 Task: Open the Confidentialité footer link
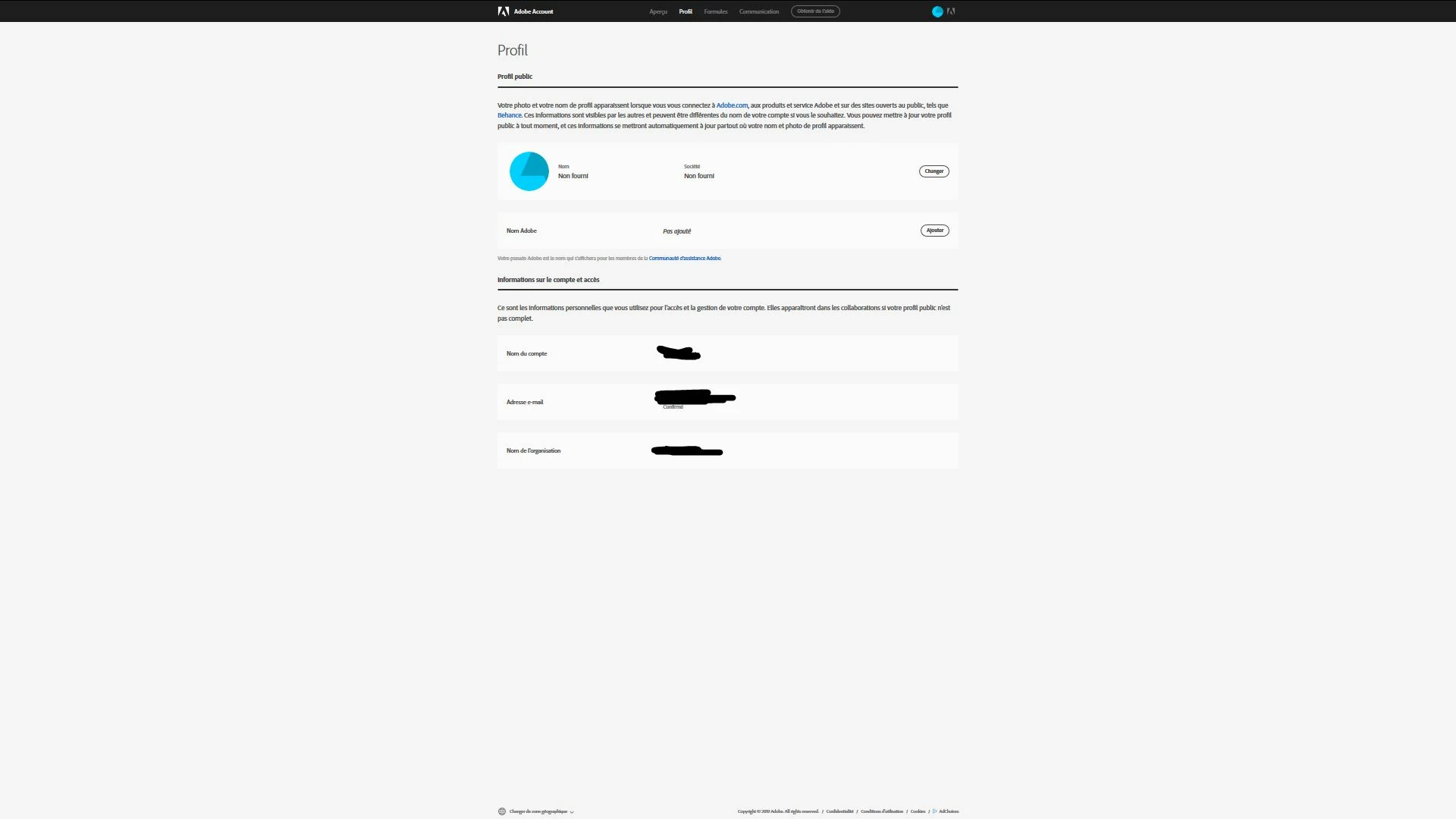pos(839,811)
